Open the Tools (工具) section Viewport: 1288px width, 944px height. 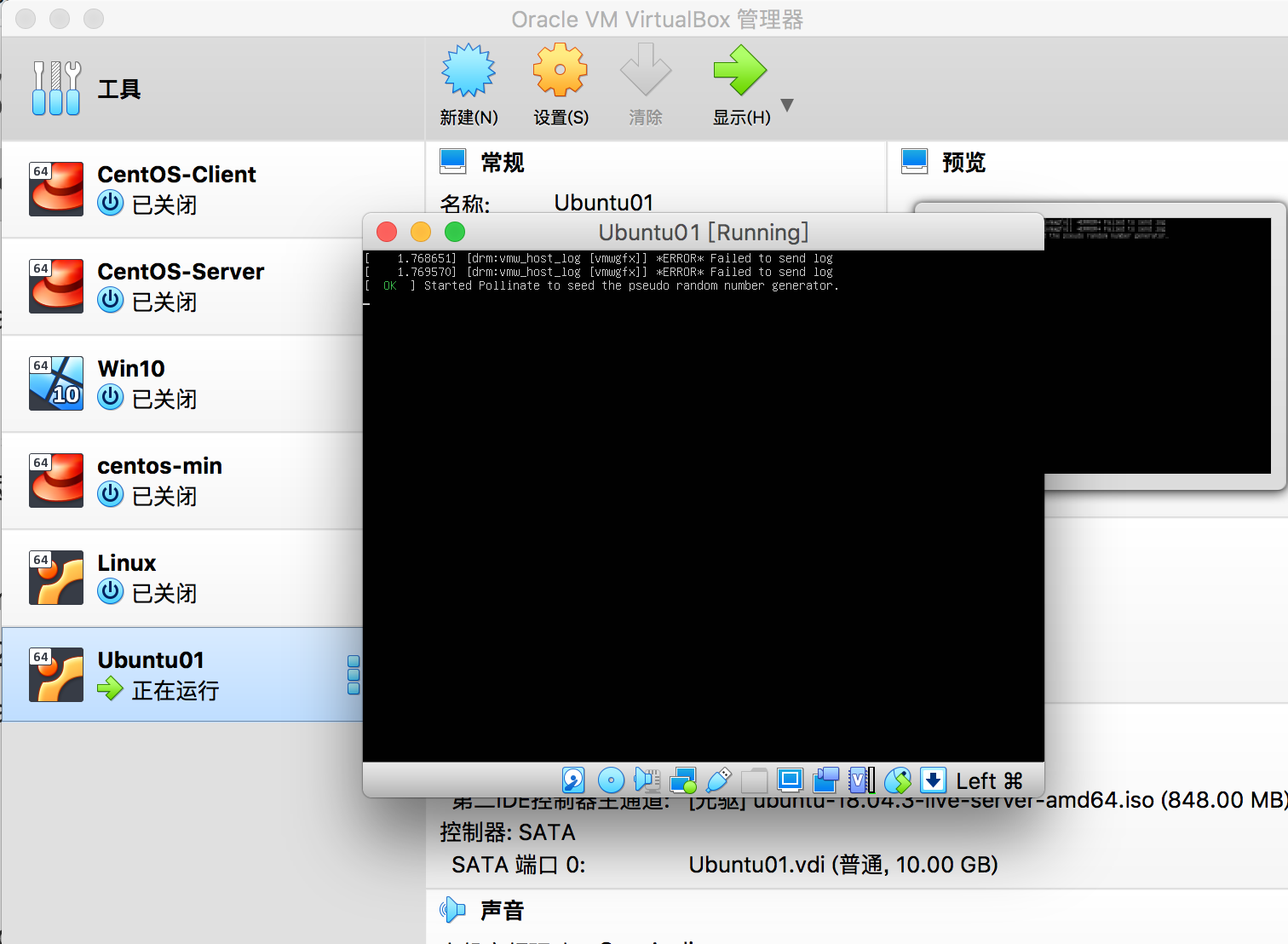213,89
